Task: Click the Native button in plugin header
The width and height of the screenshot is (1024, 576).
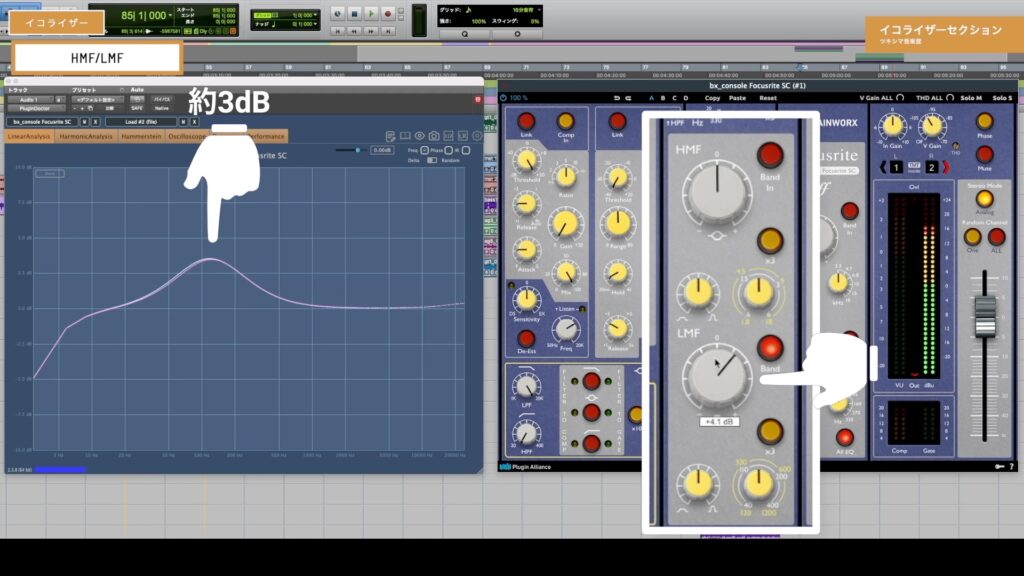Action: point(161,108)
